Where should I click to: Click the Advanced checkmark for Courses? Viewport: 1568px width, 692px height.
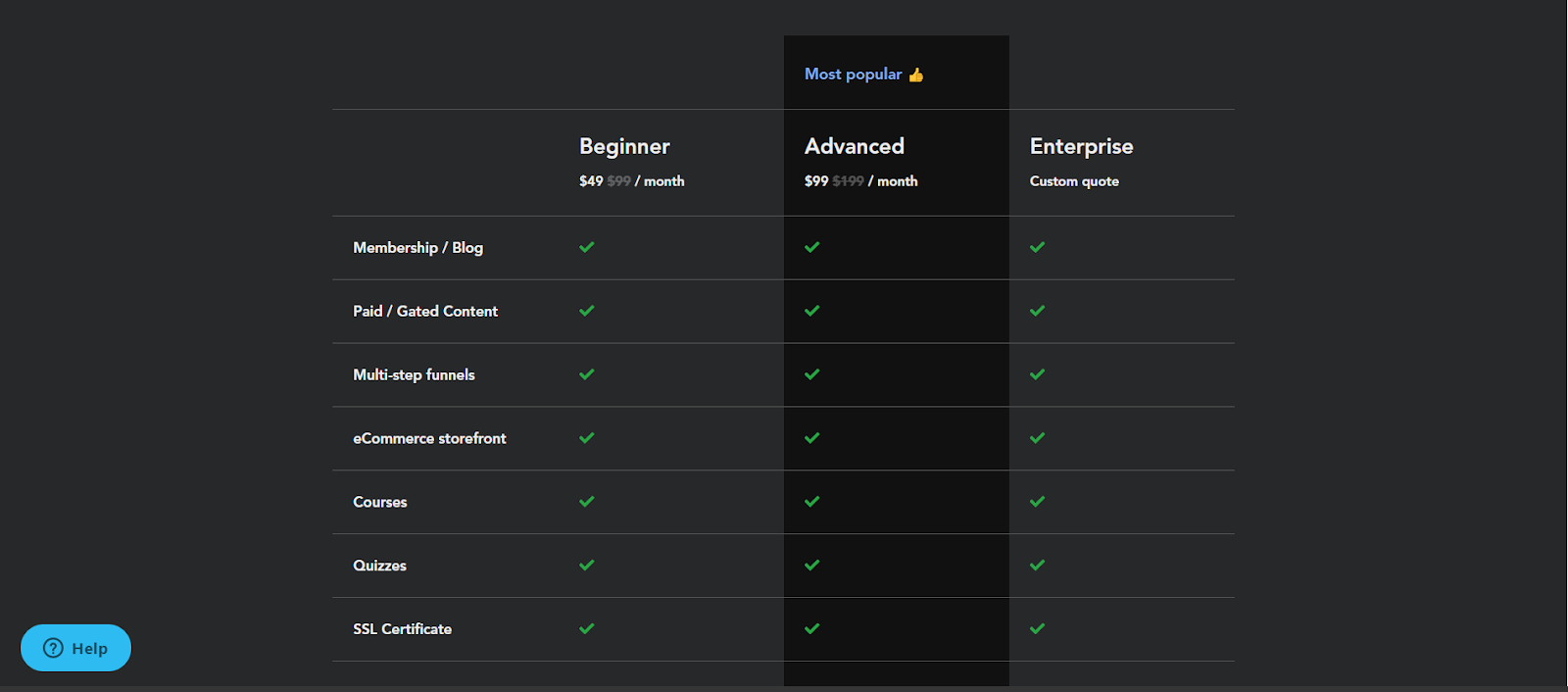812,502
